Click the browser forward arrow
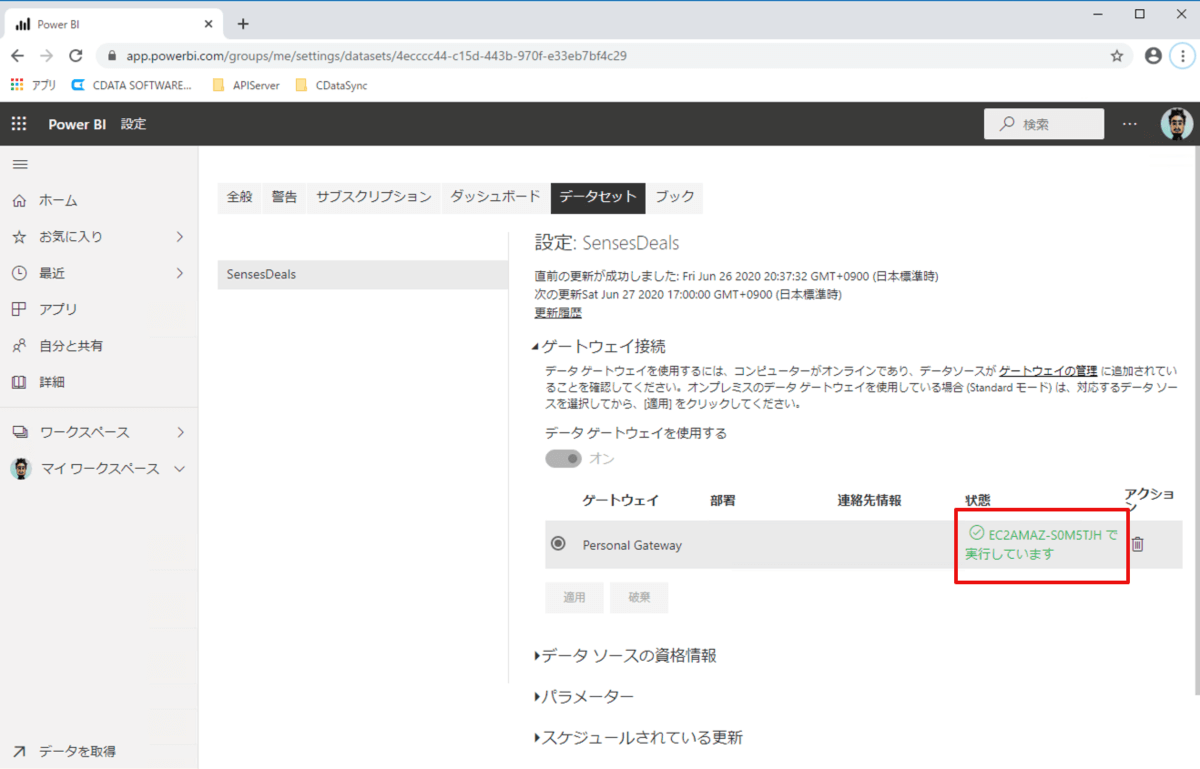The width and height of the screenshot is (1200, 769). pyautogui.click(x=46, y=56)
